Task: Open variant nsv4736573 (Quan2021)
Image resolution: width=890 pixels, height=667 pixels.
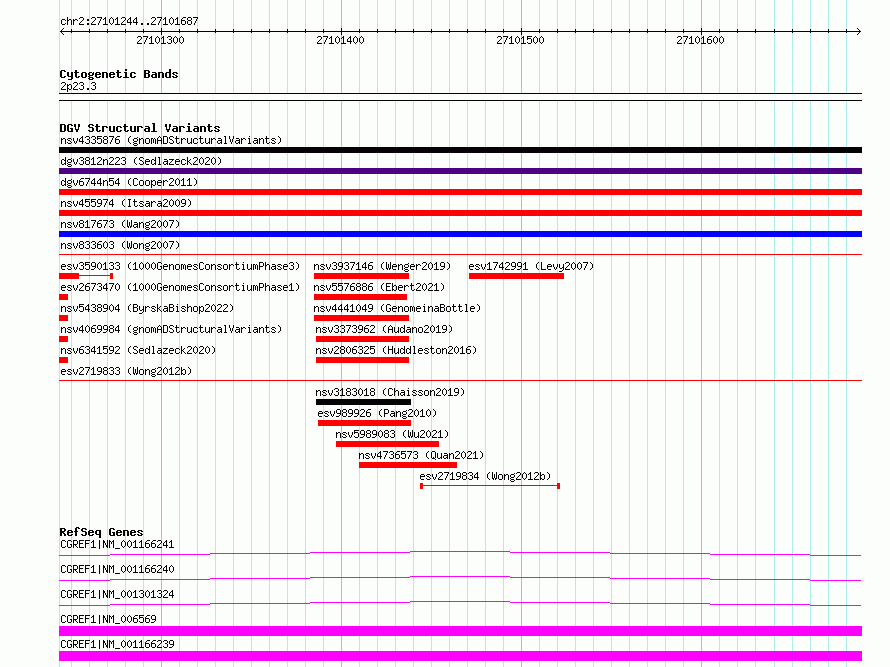Action: [x=421, y=455]
